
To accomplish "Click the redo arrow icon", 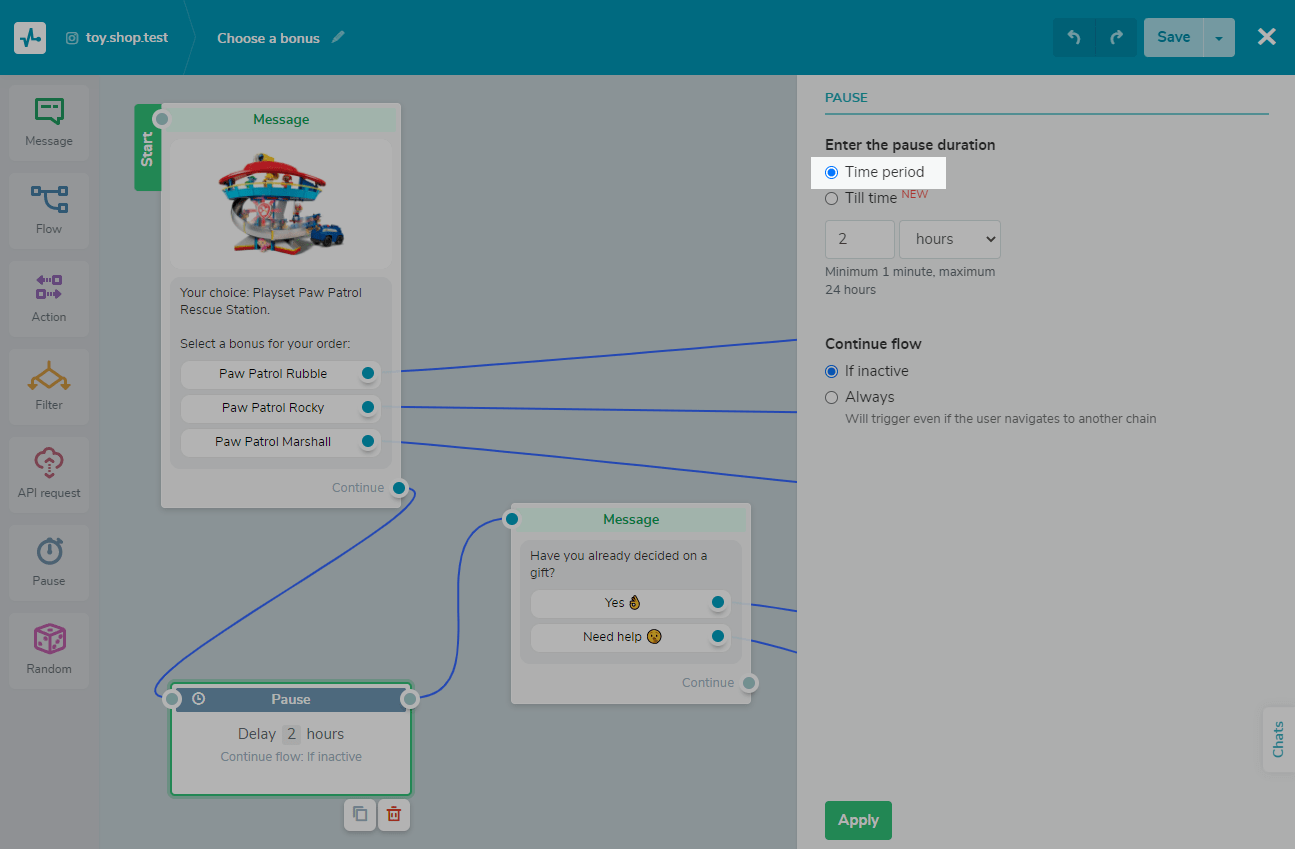I will click(1117, 38).
